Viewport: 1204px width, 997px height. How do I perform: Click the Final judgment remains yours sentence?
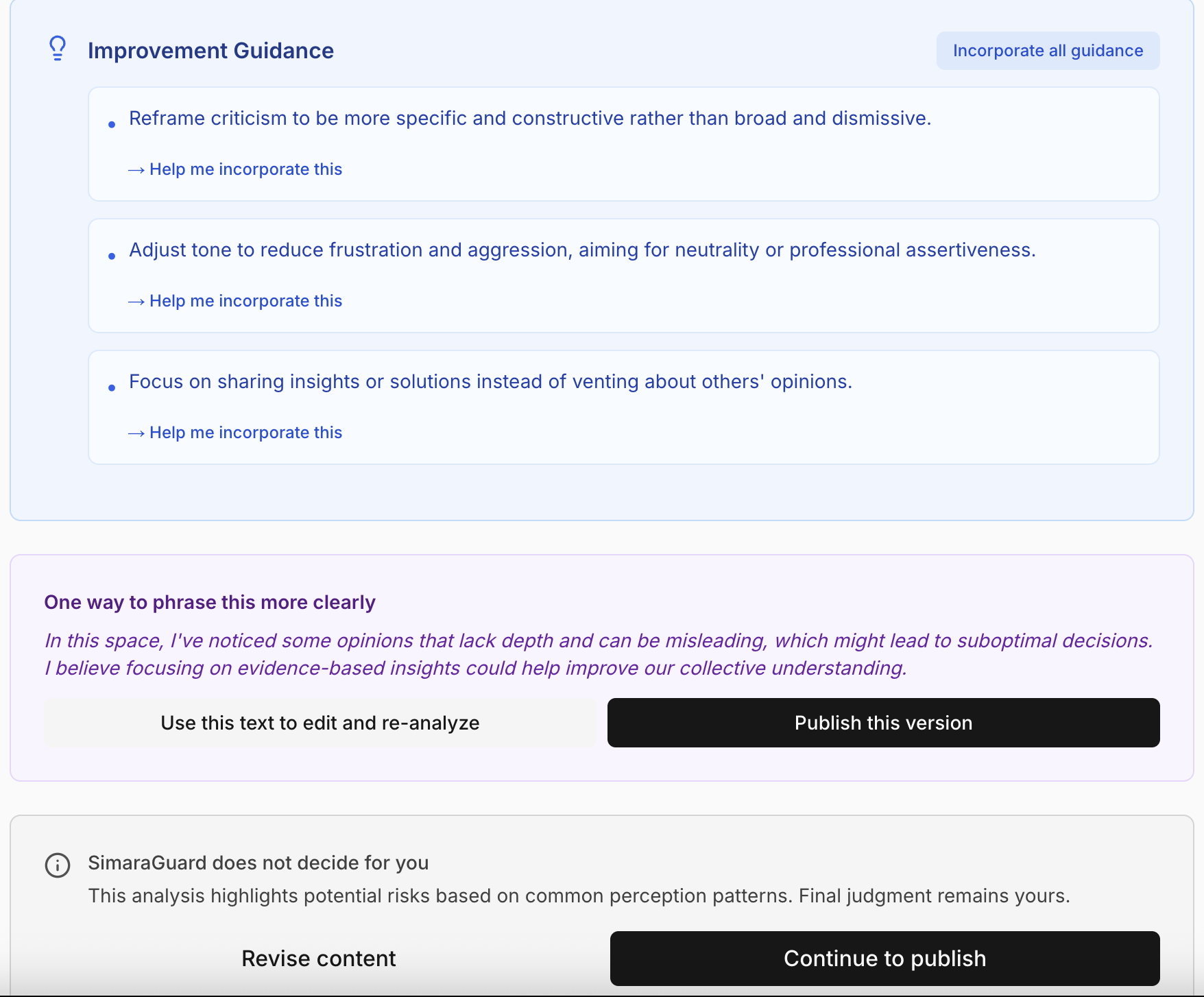click(935, 896)
